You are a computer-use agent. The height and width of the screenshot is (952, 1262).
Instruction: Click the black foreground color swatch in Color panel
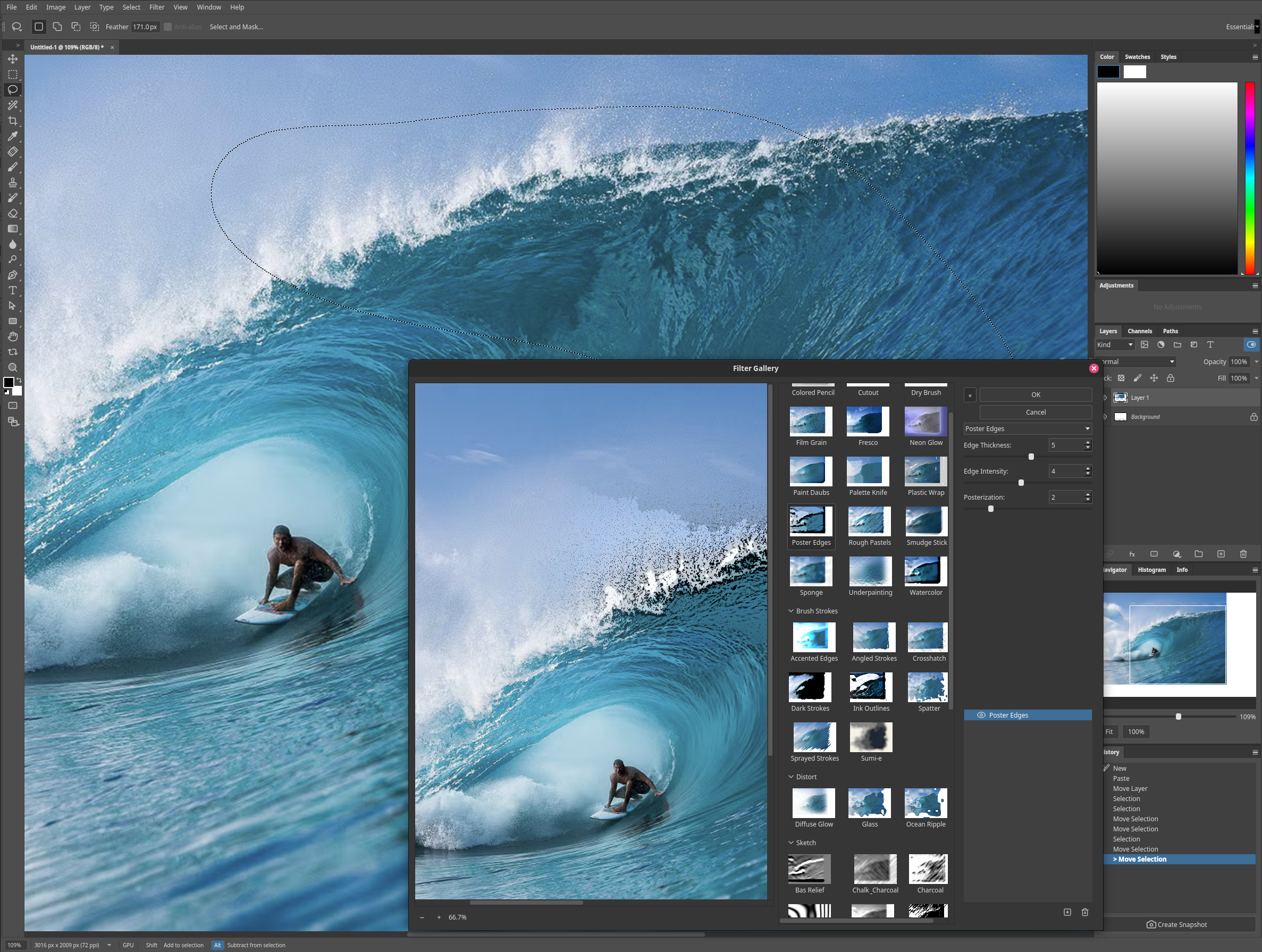(1108, 72)
